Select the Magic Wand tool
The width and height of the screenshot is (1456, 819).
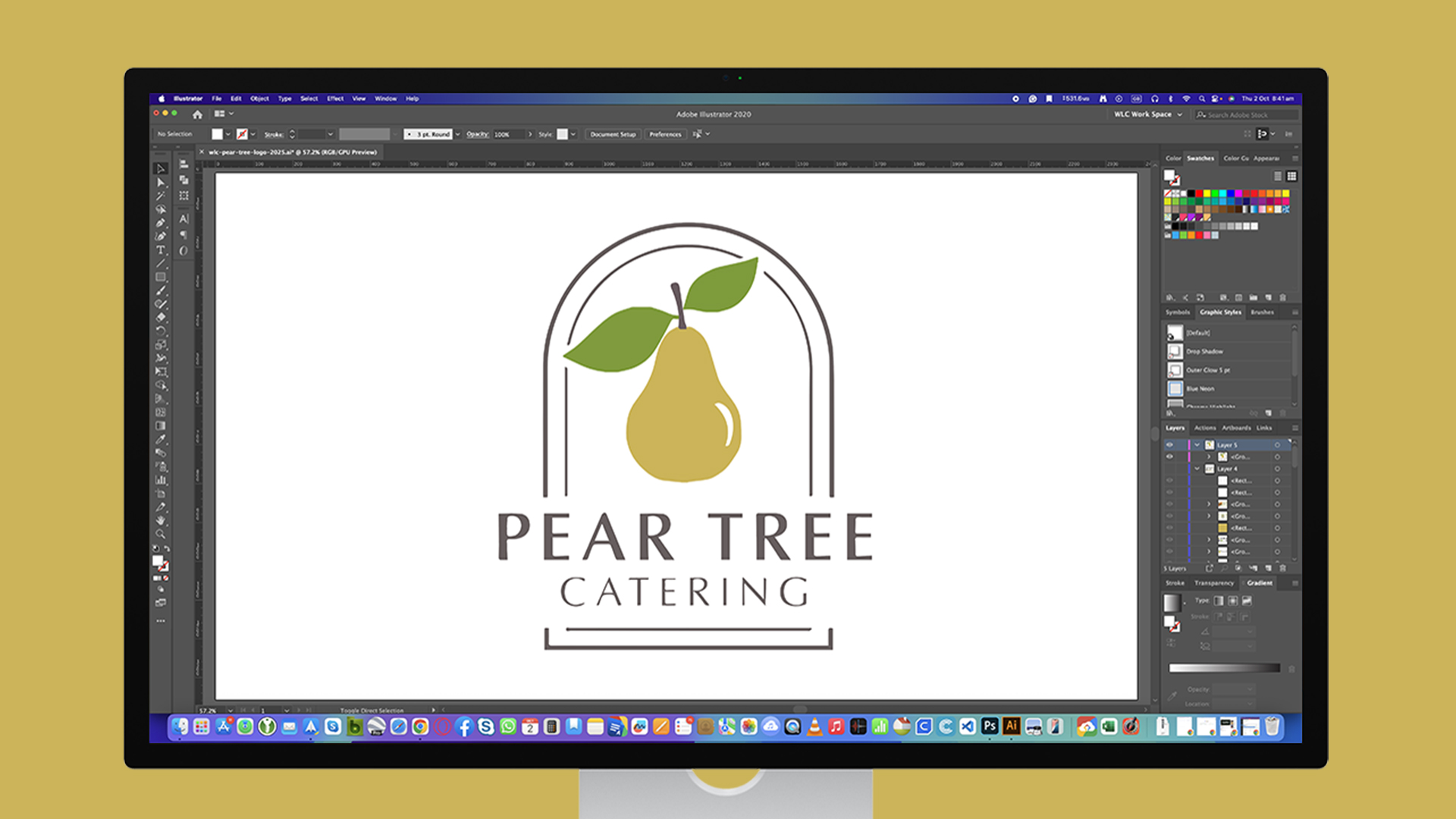pyautogui.click(x=161, y=196)
